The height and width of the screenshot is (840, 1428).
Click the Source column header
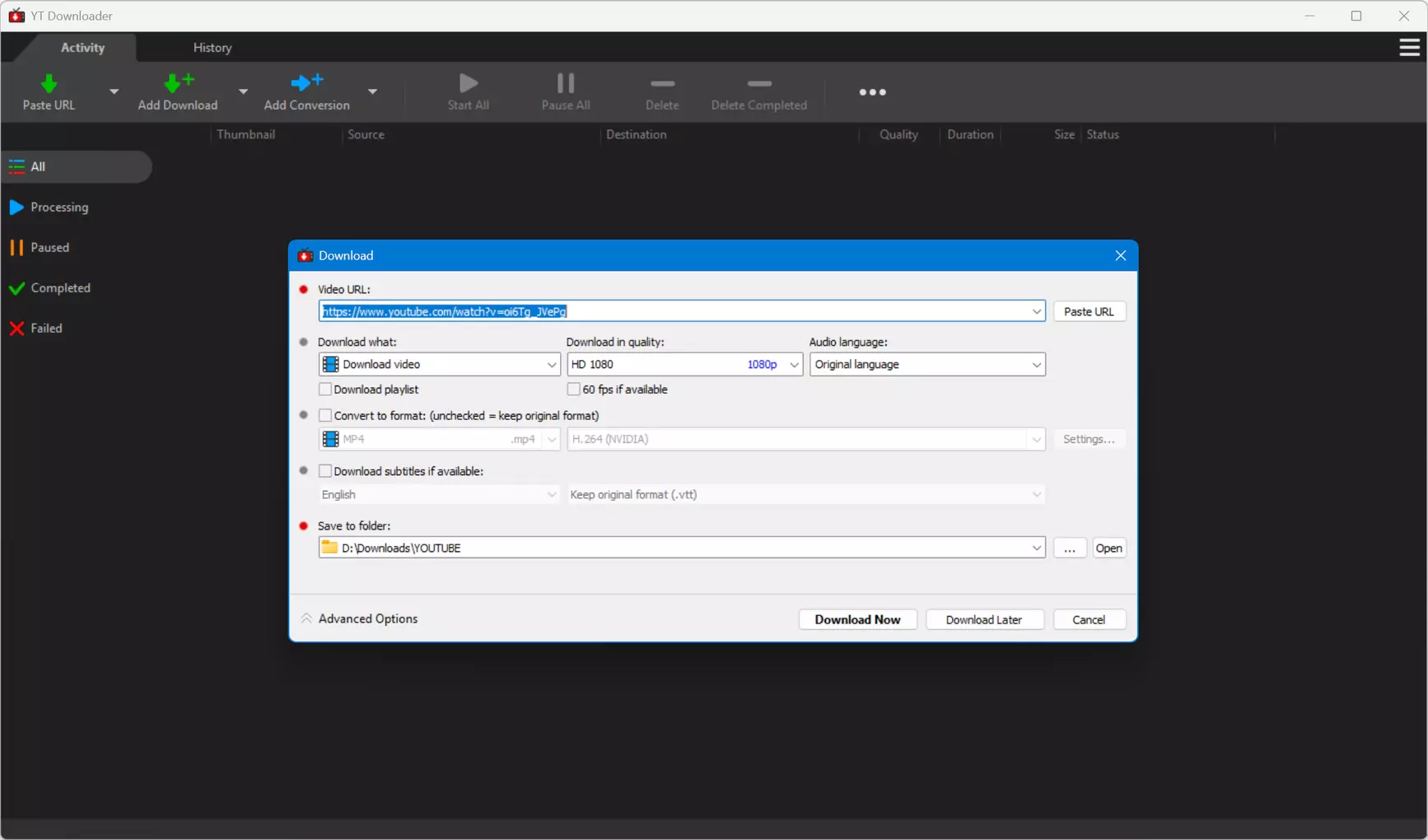[366, 134]
